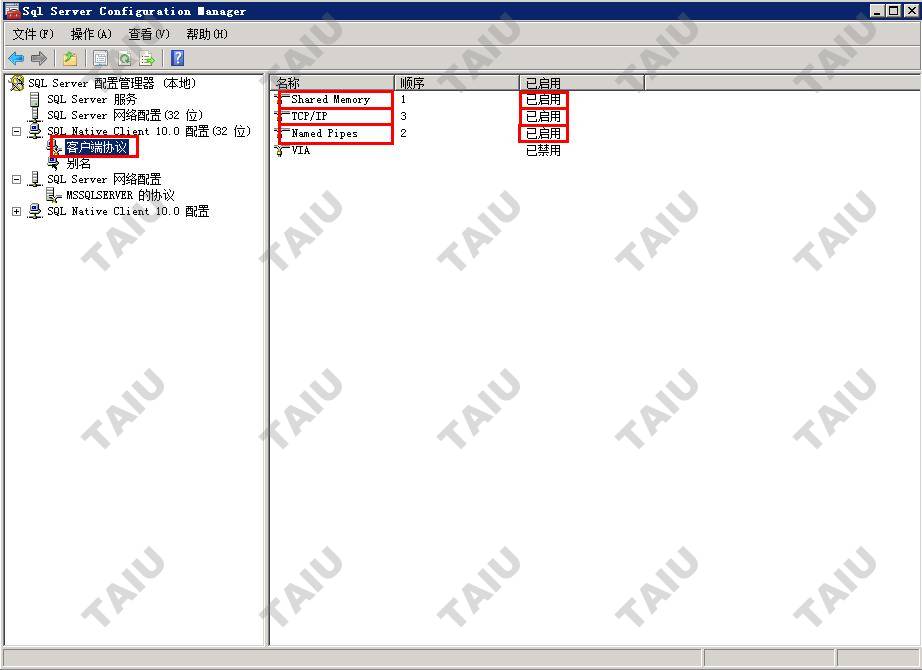Image resolution: width=922 pixels, height=670 pixels.
Task: Open the 操作(A) menu
Action: coord(91,34)
